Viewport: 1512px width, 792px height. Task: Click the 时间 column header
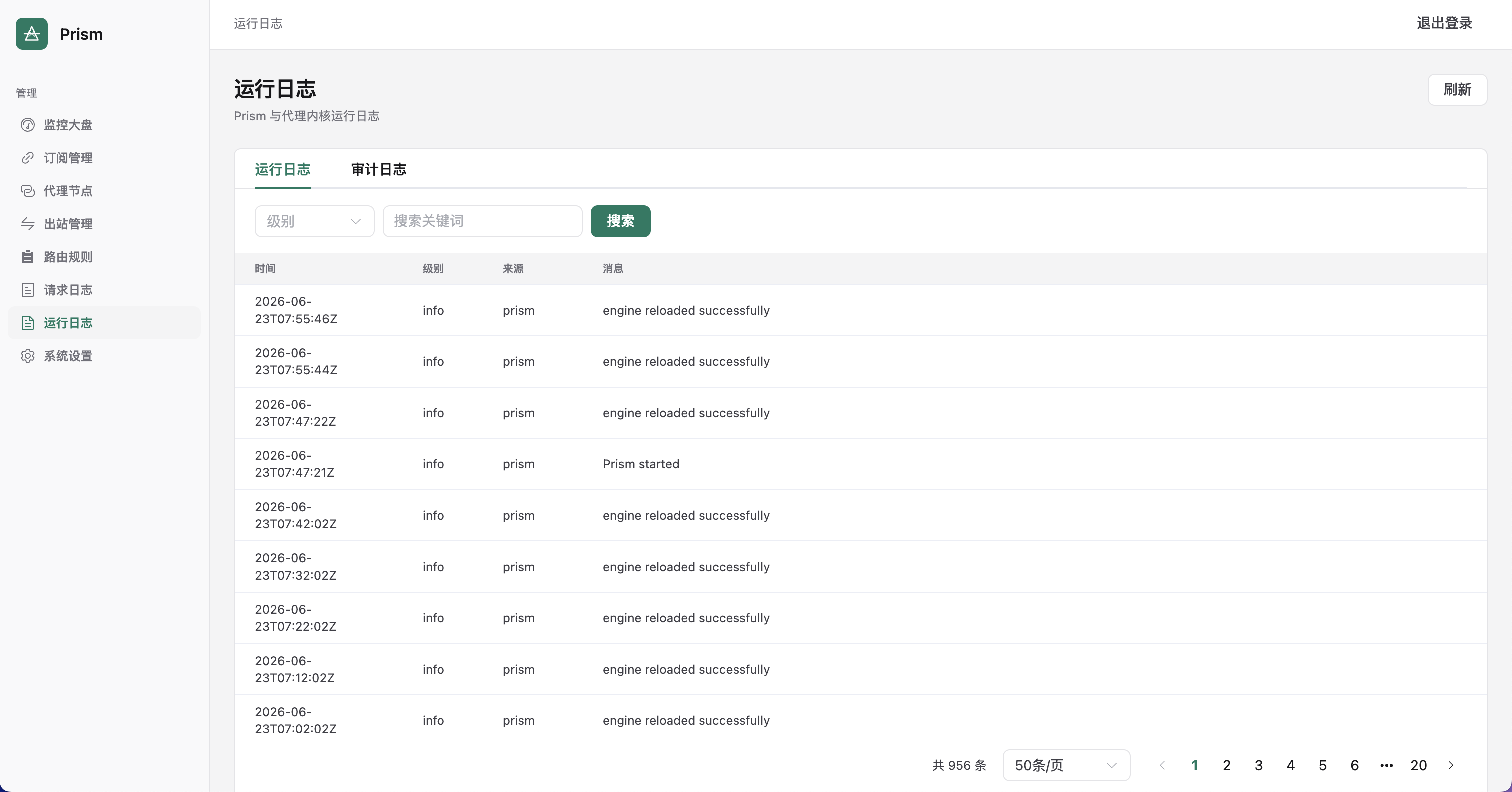tap(265, 269)
